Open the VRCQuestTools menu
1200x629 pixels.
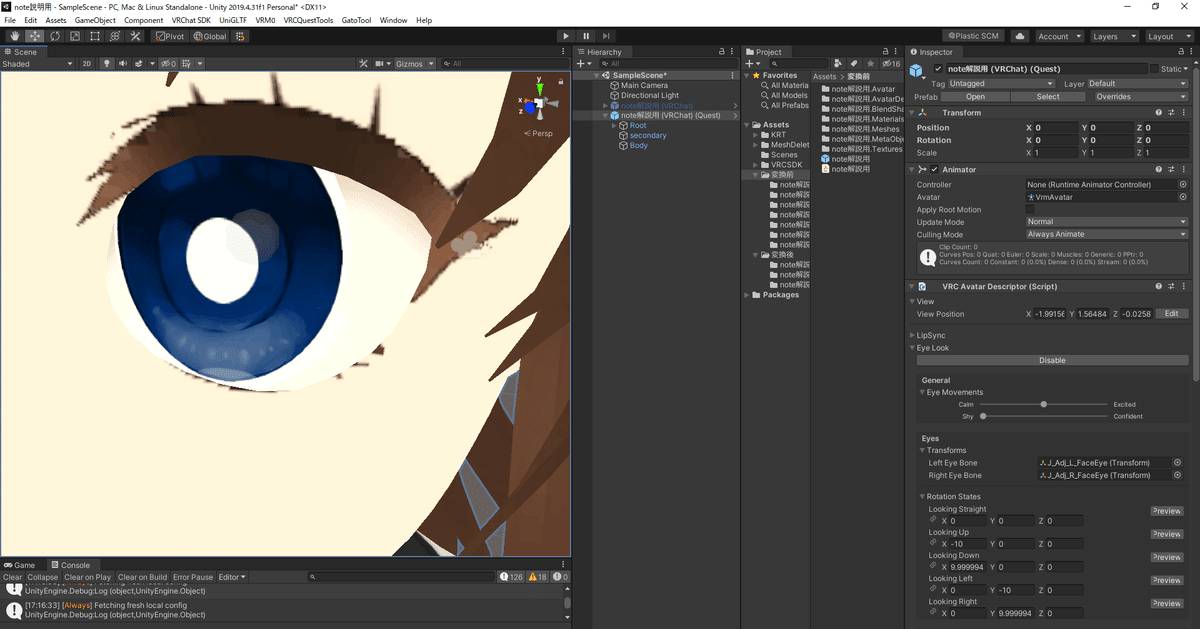[x=308, y=20]
